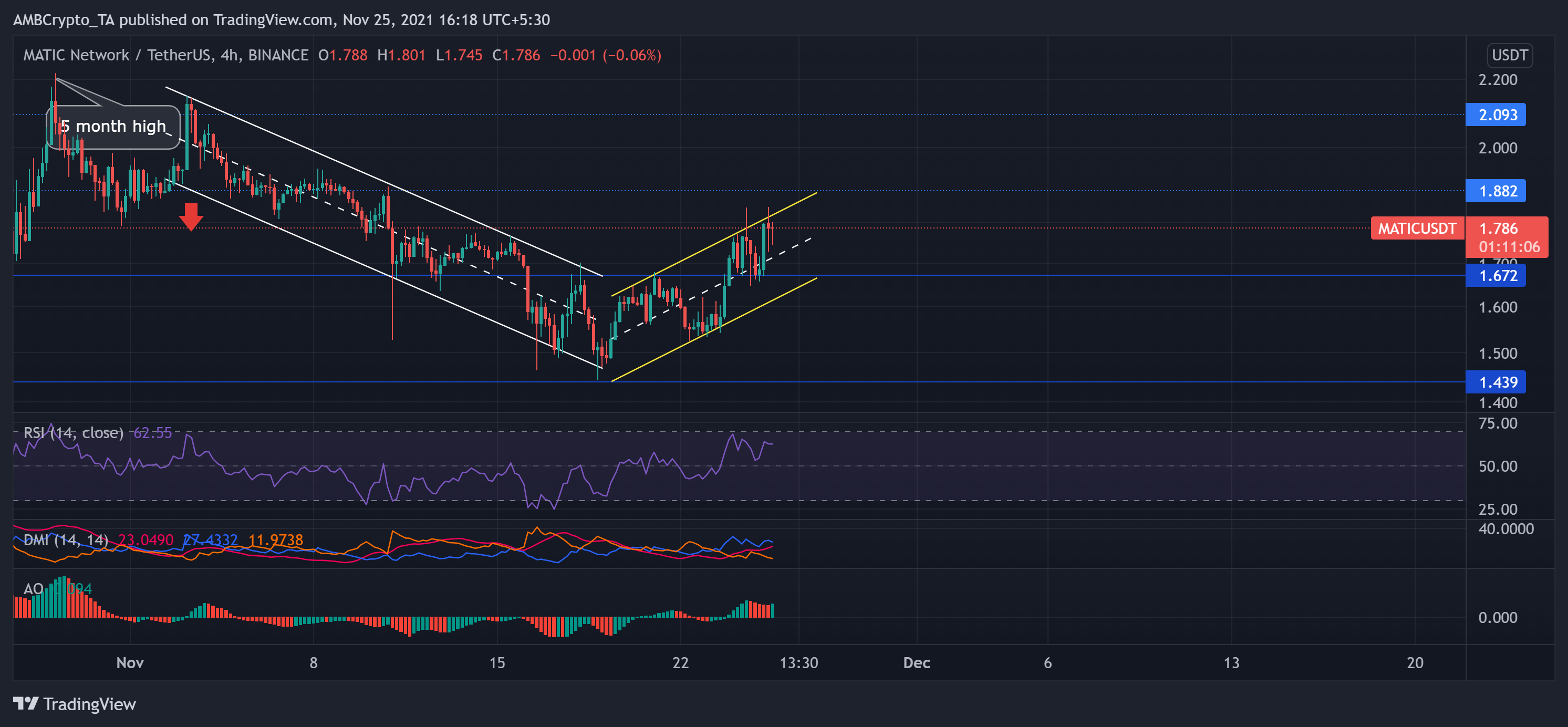Click the AO indicator label
Image resolution: width=1568 pixels, height=727 pixels.
click(34, 589)
